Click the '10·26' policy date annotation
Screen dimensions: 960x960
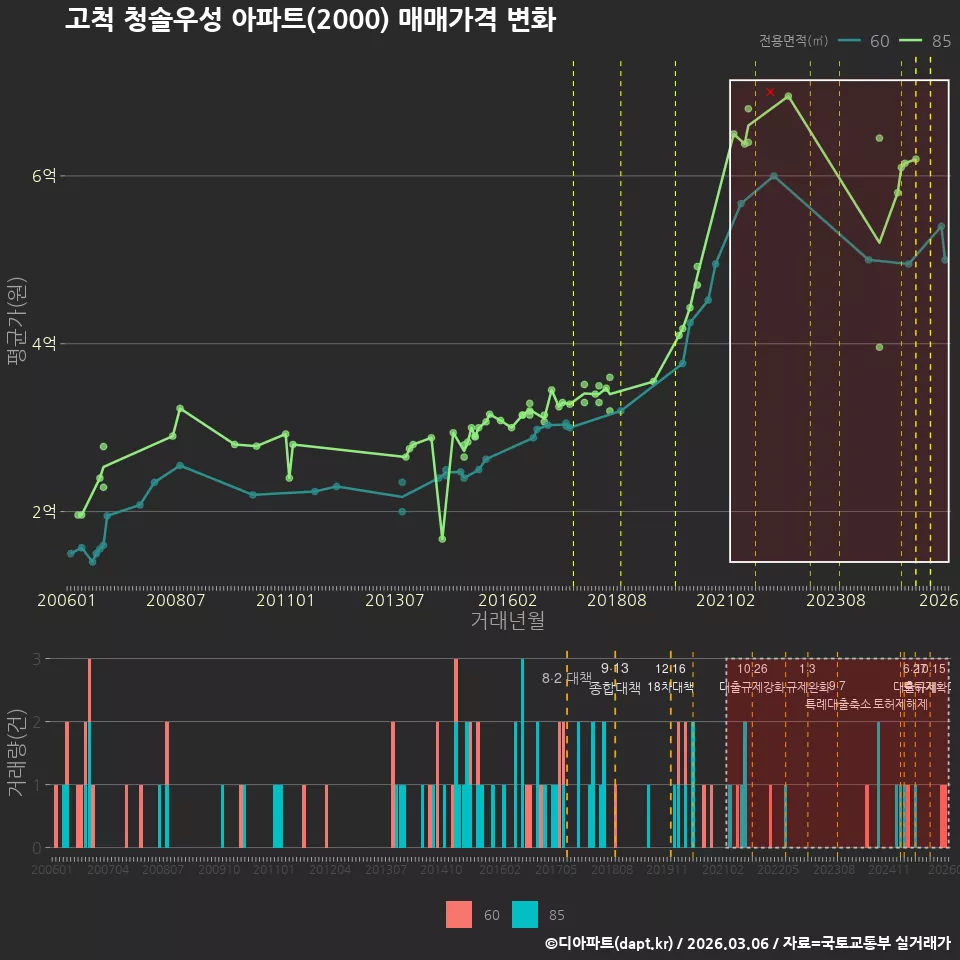(x=752, y=669)
